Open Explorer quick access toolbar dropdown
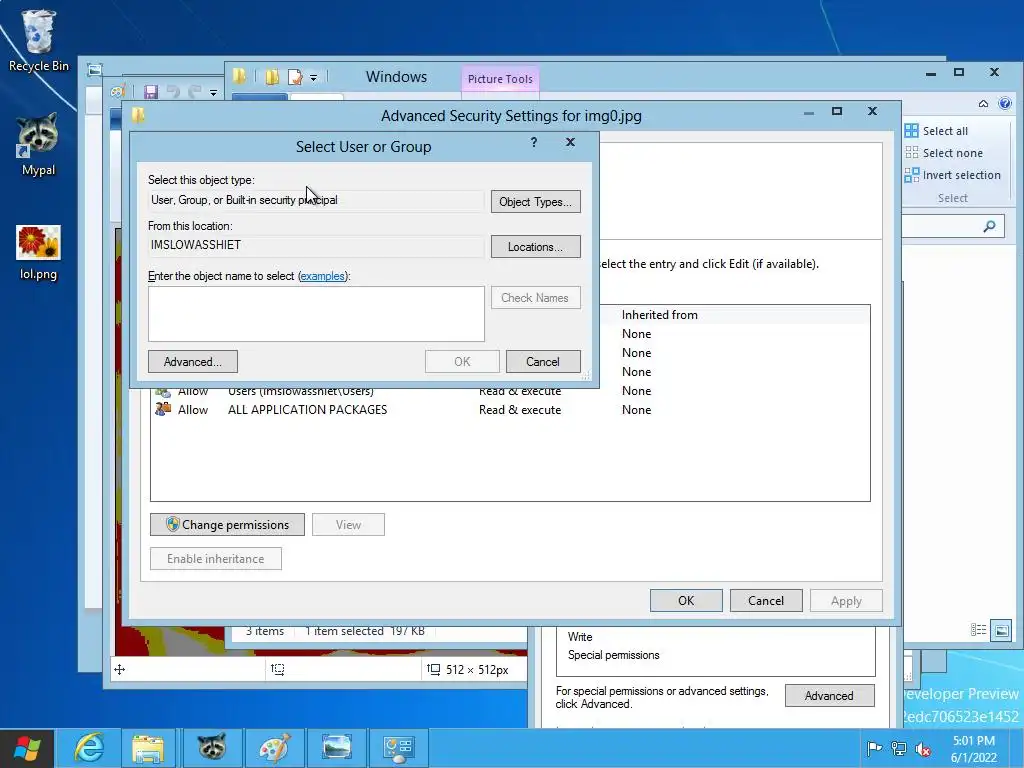 (x=313, y=78)
